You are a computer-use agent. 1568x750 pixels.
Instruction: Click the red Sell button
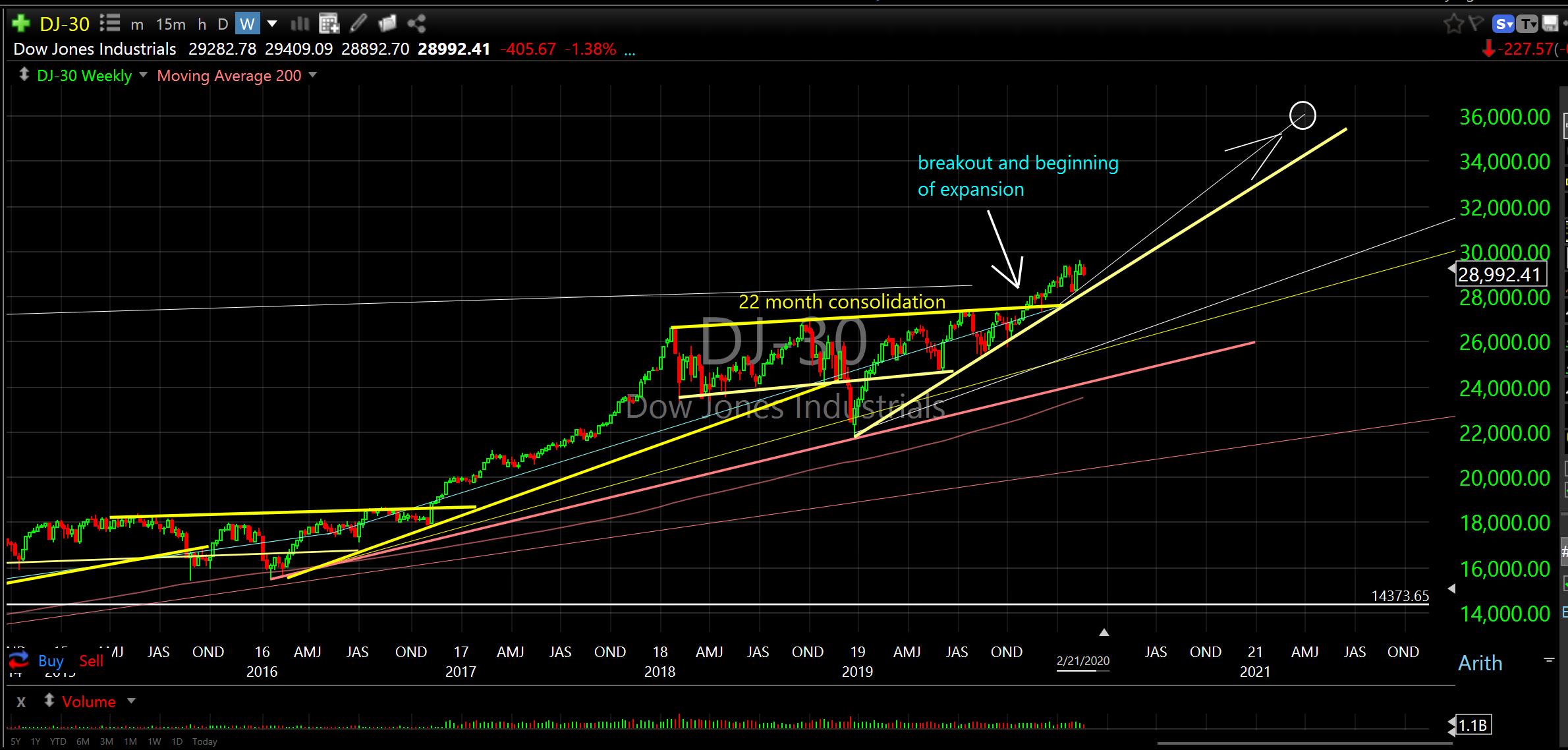(91, 660)
